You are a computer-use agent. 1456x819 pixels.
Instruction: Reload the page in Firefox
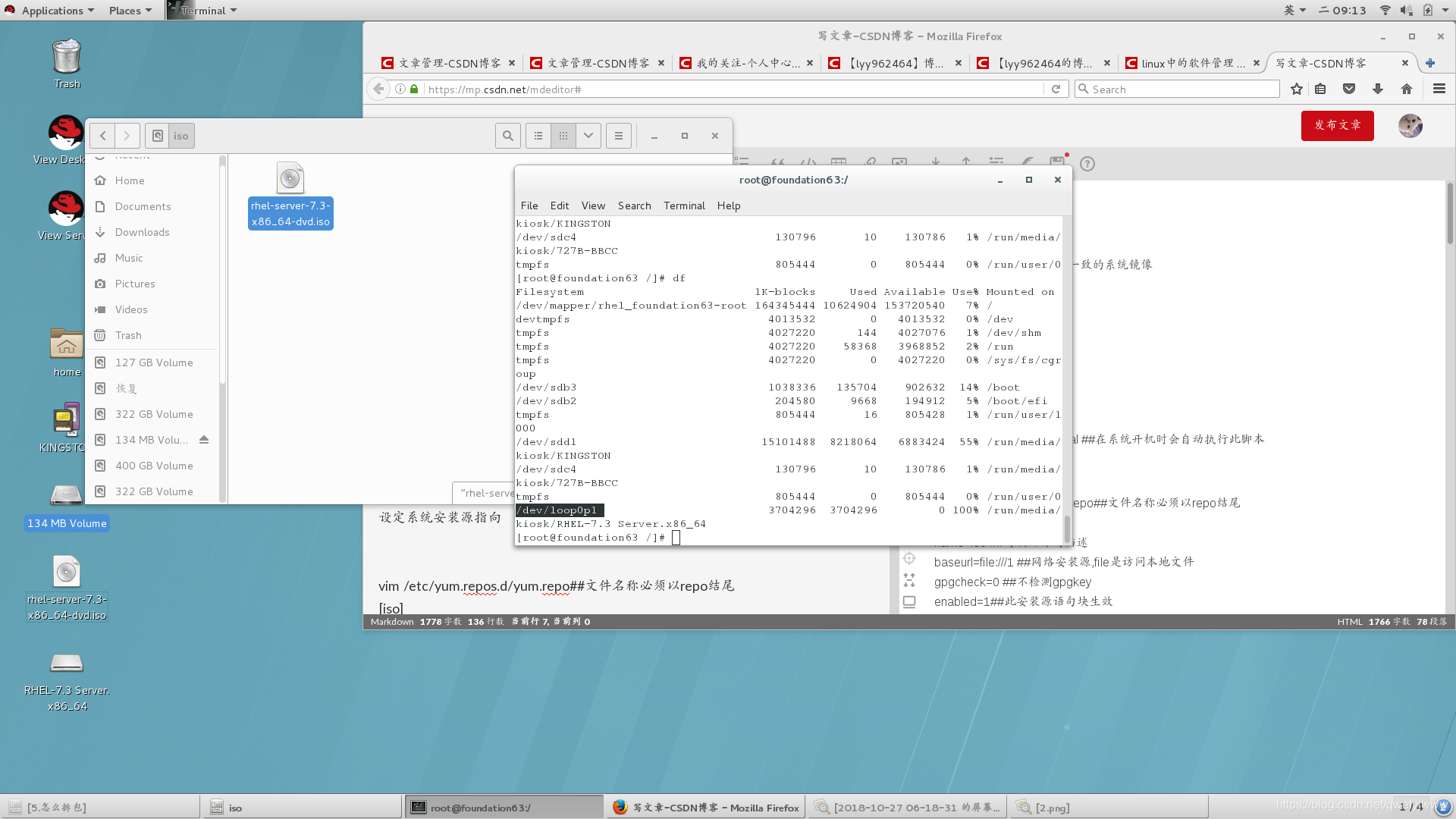pyautogui.click(x=1056, y=89)
